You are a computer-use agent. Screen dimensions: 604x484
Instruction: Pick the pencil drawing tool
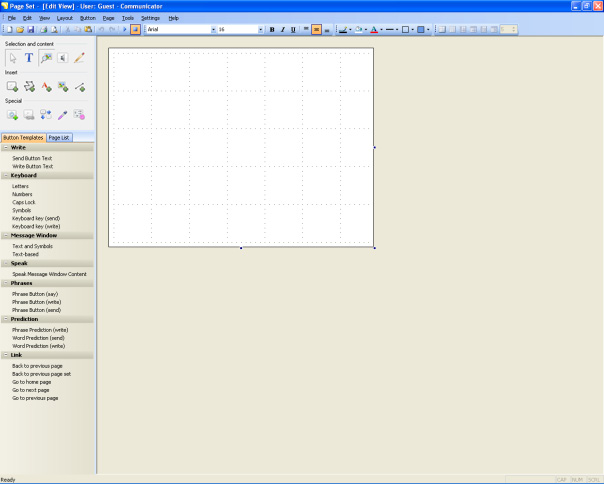[x=79, y=58]
